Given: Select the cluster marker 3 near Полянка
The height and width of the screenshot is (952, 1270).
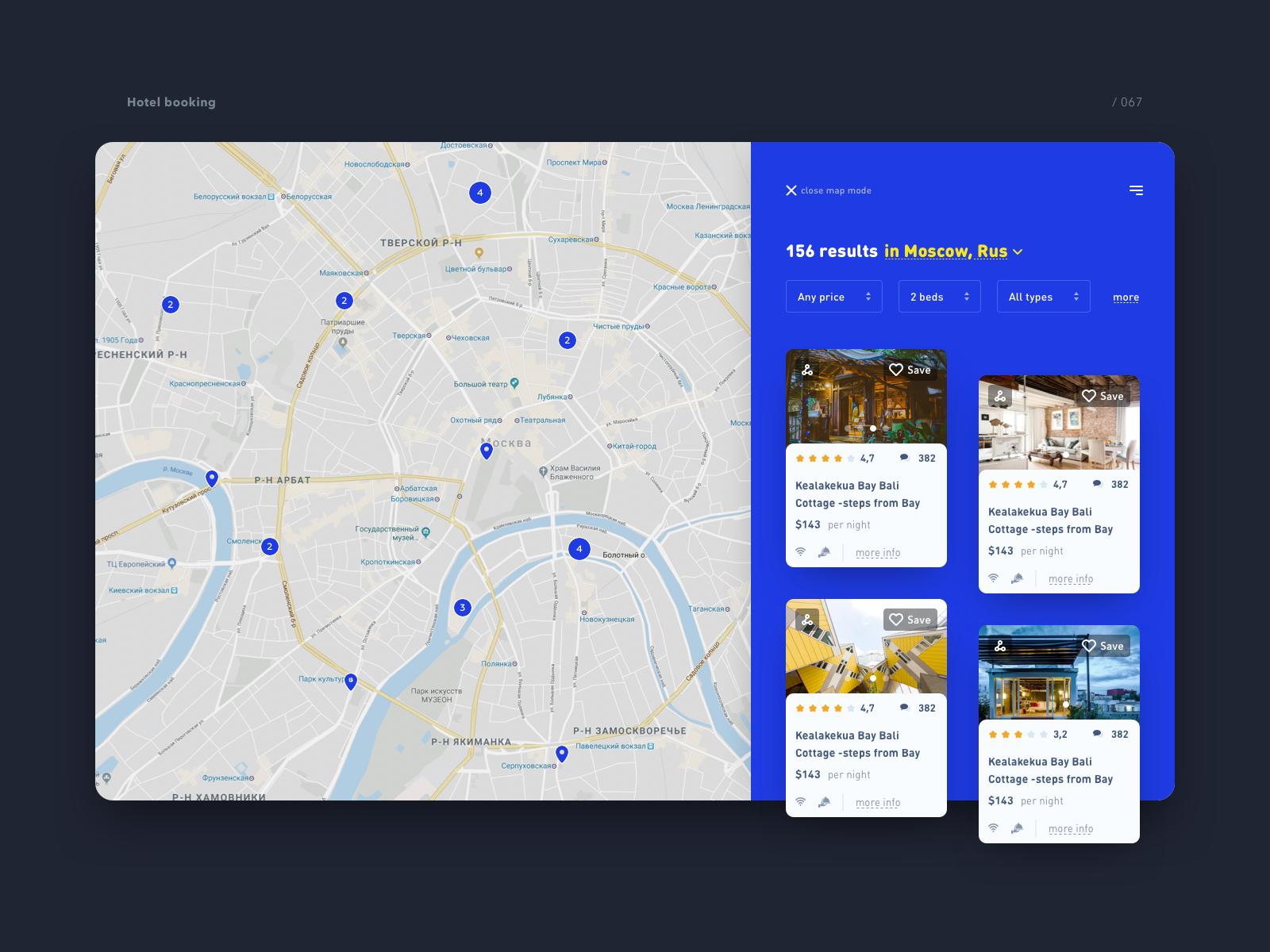Looking at the screenshot, I should 463,608.
